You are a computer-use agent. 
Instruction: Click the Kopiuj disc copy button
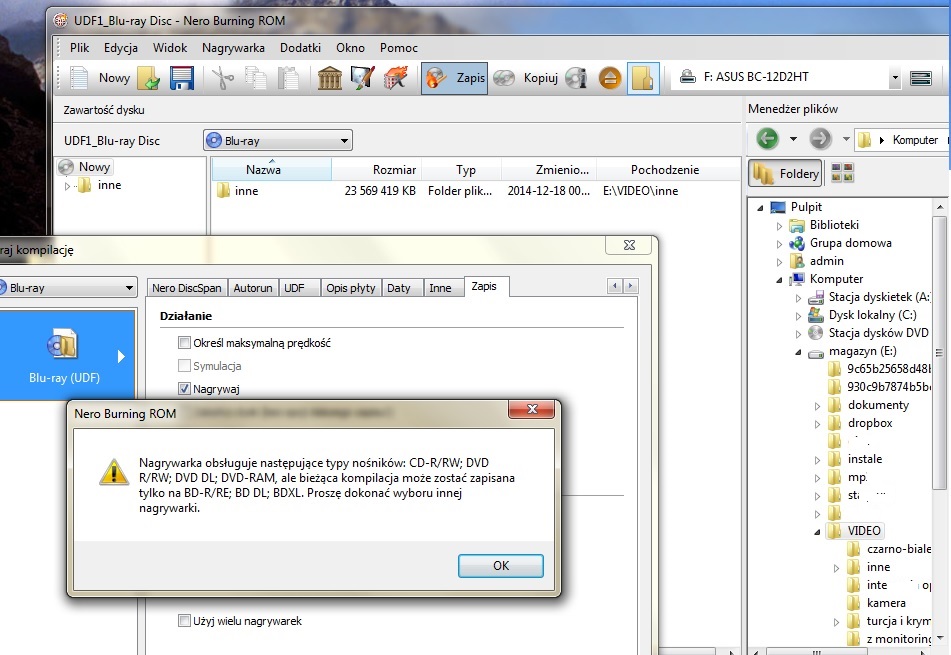(525, 78)
